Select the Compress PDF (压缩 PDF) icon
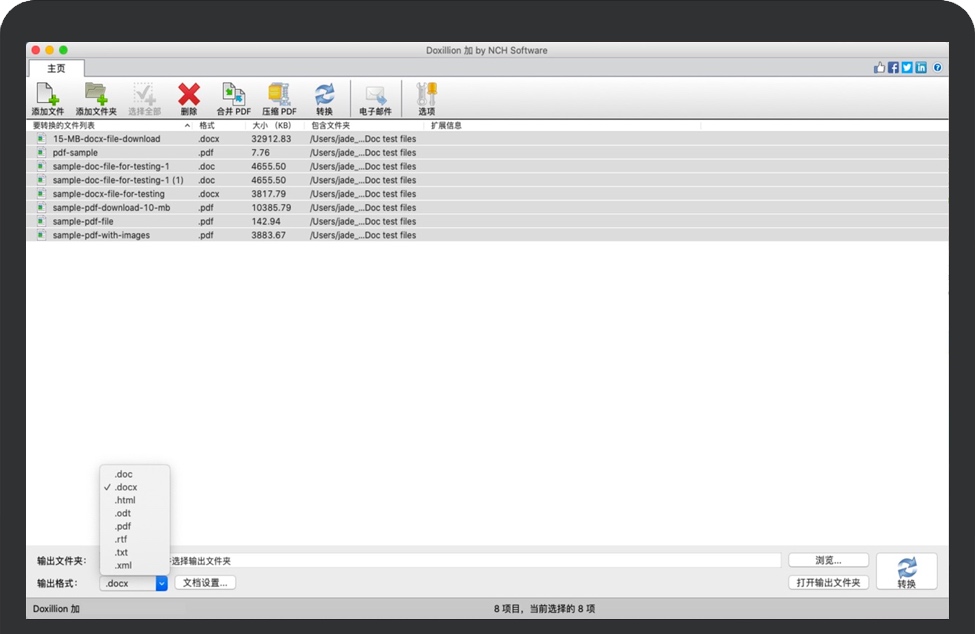Viewport: 975px width, 634px height. click(x=279, y=97)
